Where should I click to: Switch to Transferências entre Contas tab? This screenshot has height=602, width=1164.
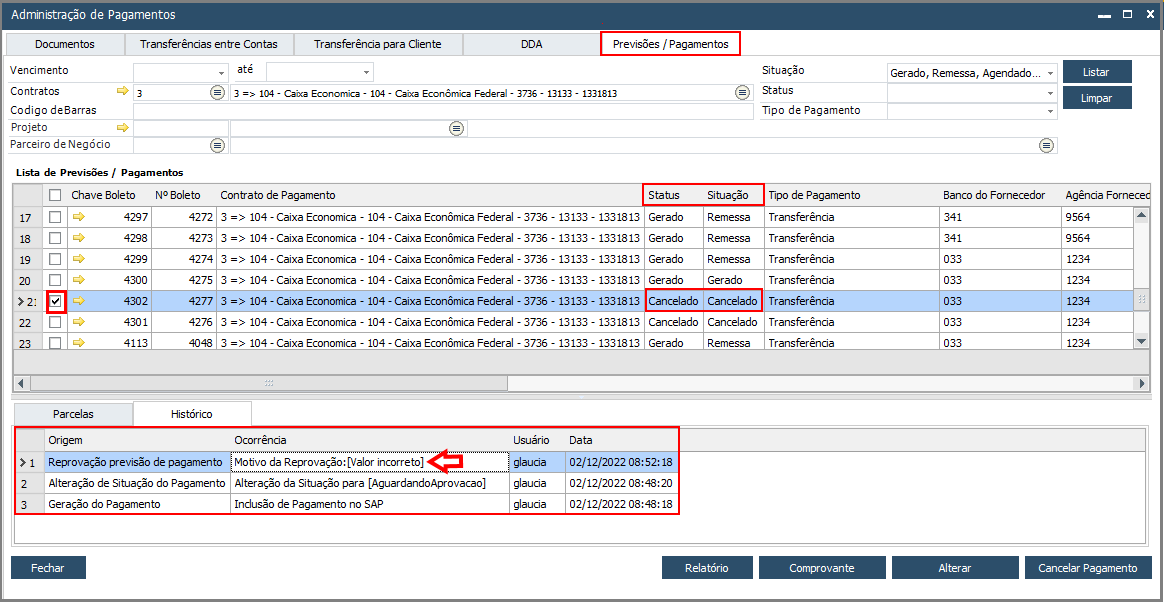pyautogui.click(x=209, y=44)
